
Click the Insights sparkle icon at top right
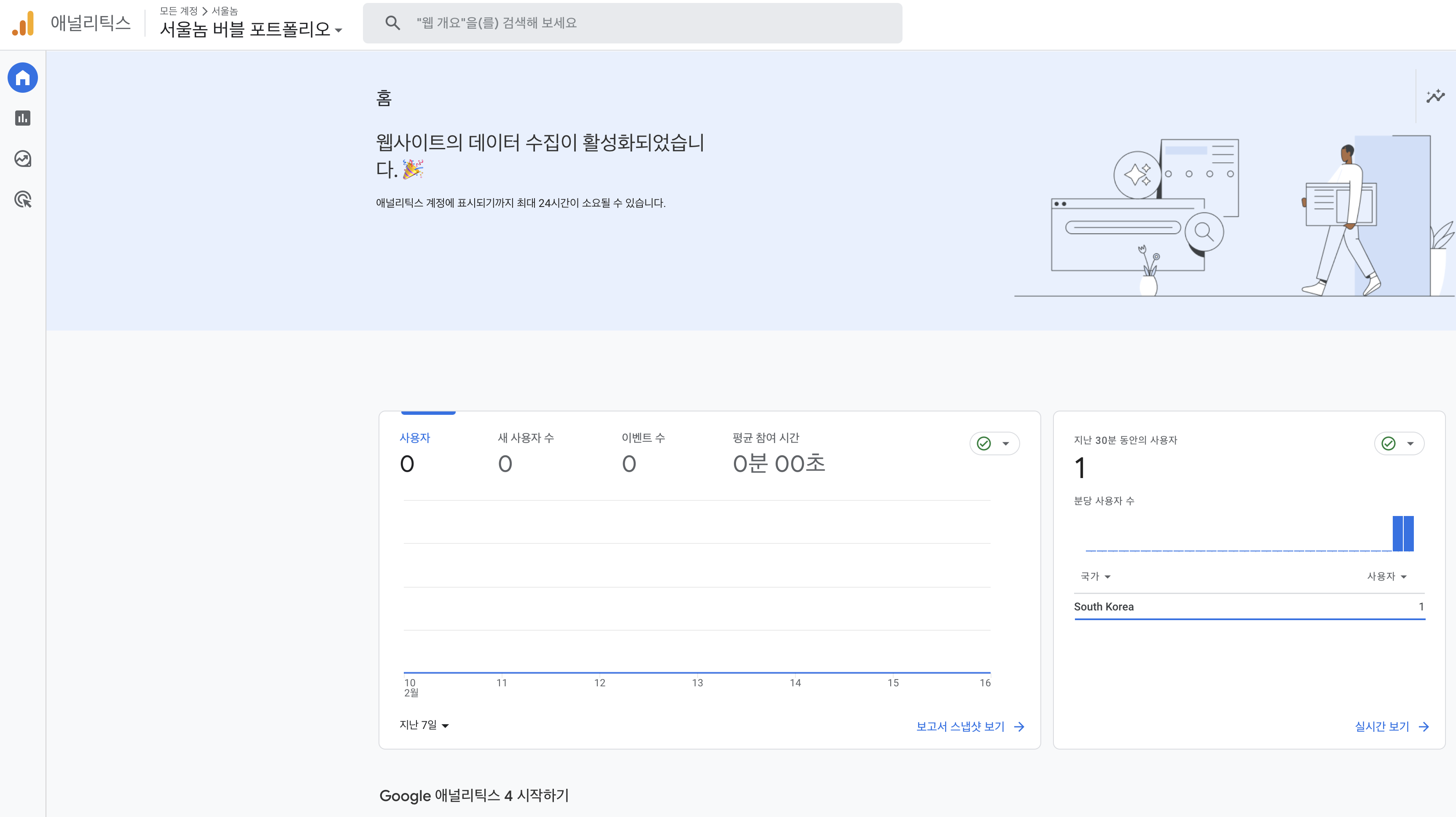pyautogui.click(x=1435, y=96)
